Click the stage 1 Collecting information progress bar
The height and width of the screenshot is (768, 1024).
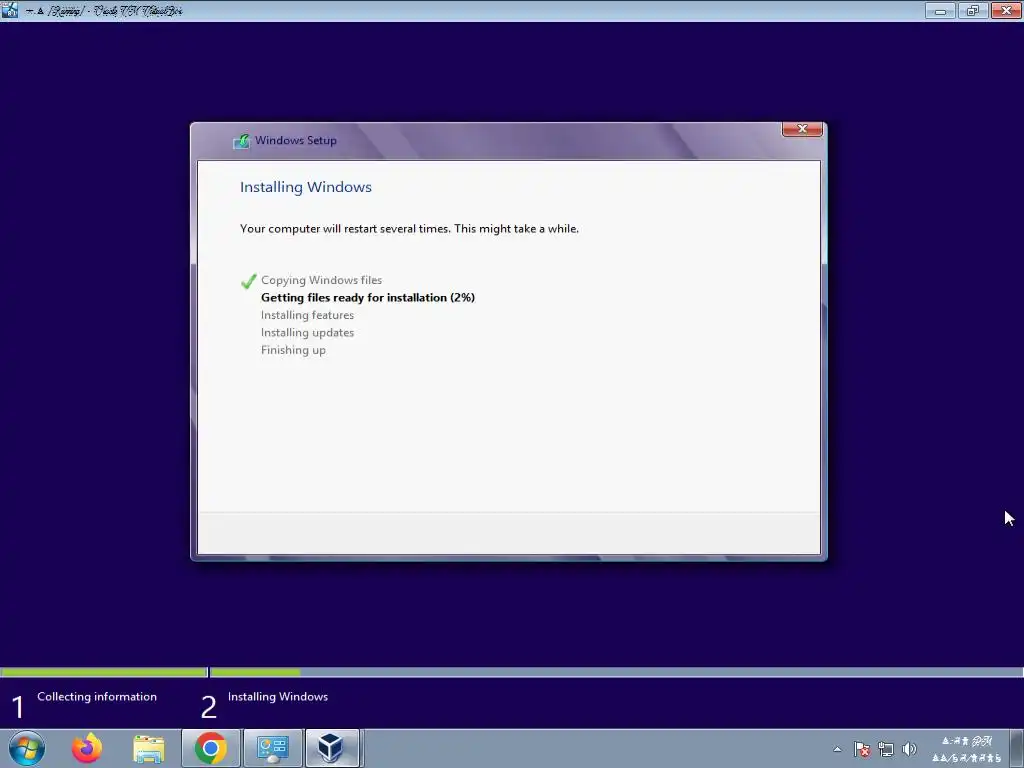(104, 672)
